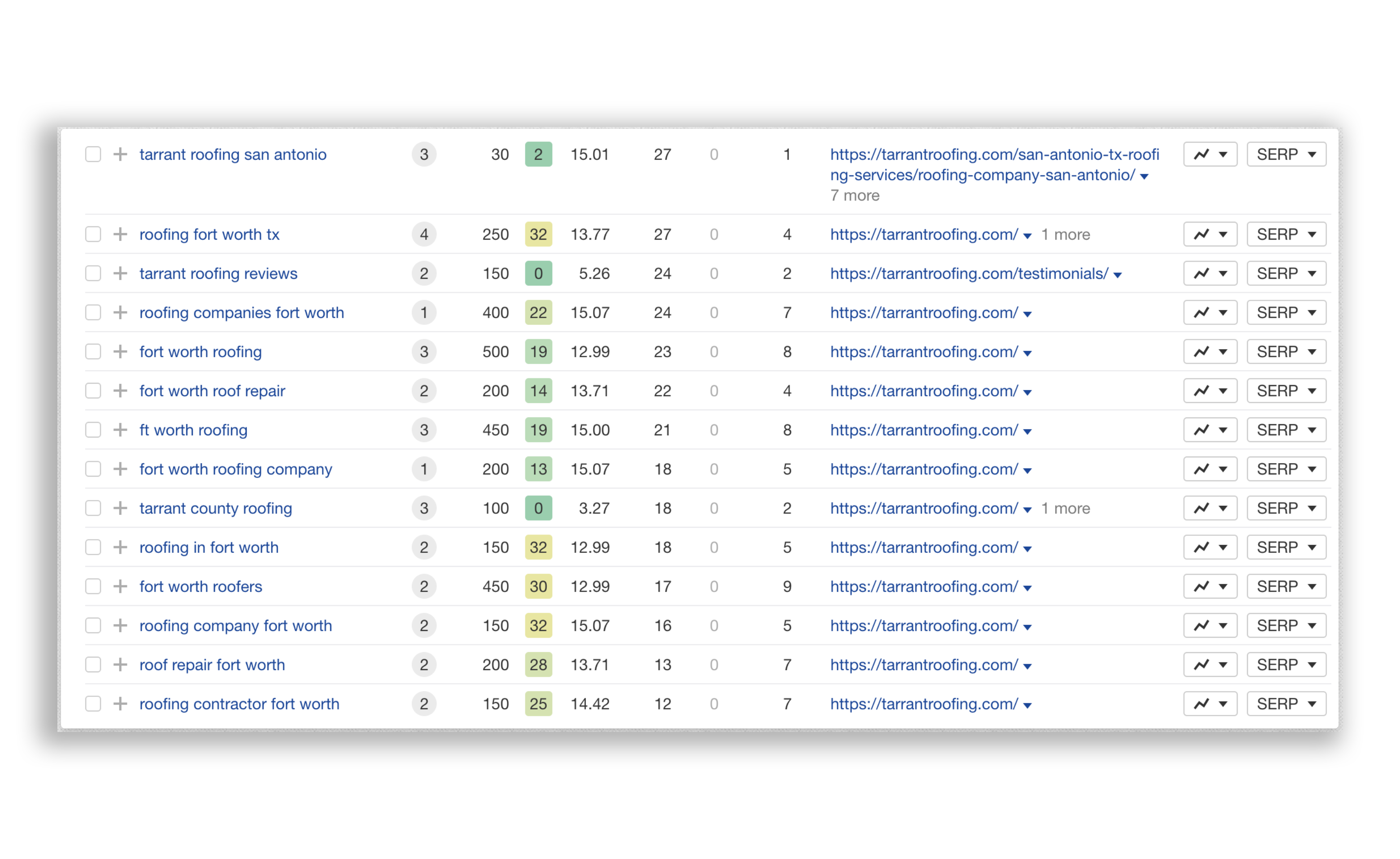Click the word-count badge 4 for roofing fort worth tx
This screenshot has height=859, width=1400.
pyautogui.click(x=424, y=234)
